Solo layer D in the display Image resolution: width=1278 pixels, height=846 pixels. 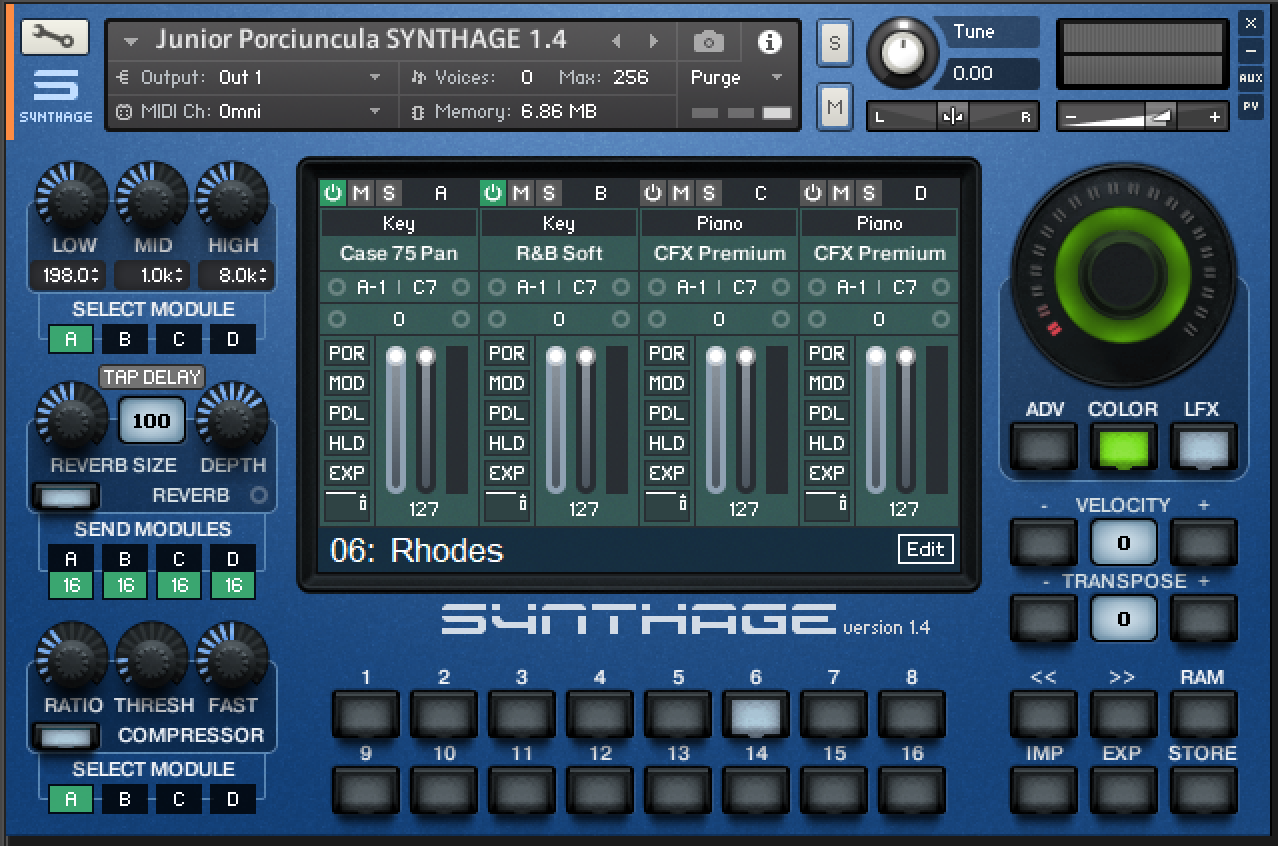(868, 193)
